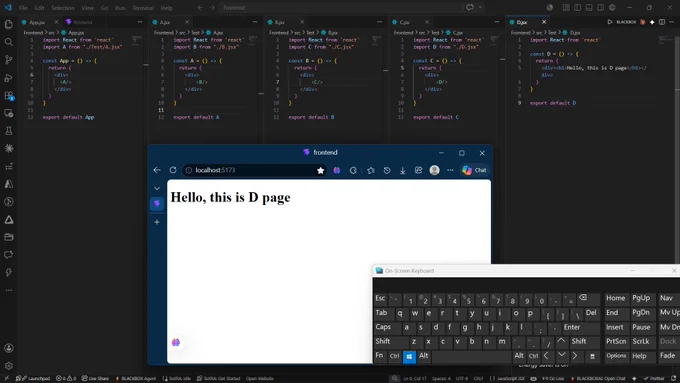Split the D.jsx editor to the right
Viewport: 680px width, 383px height.
(x=662, y=22)
